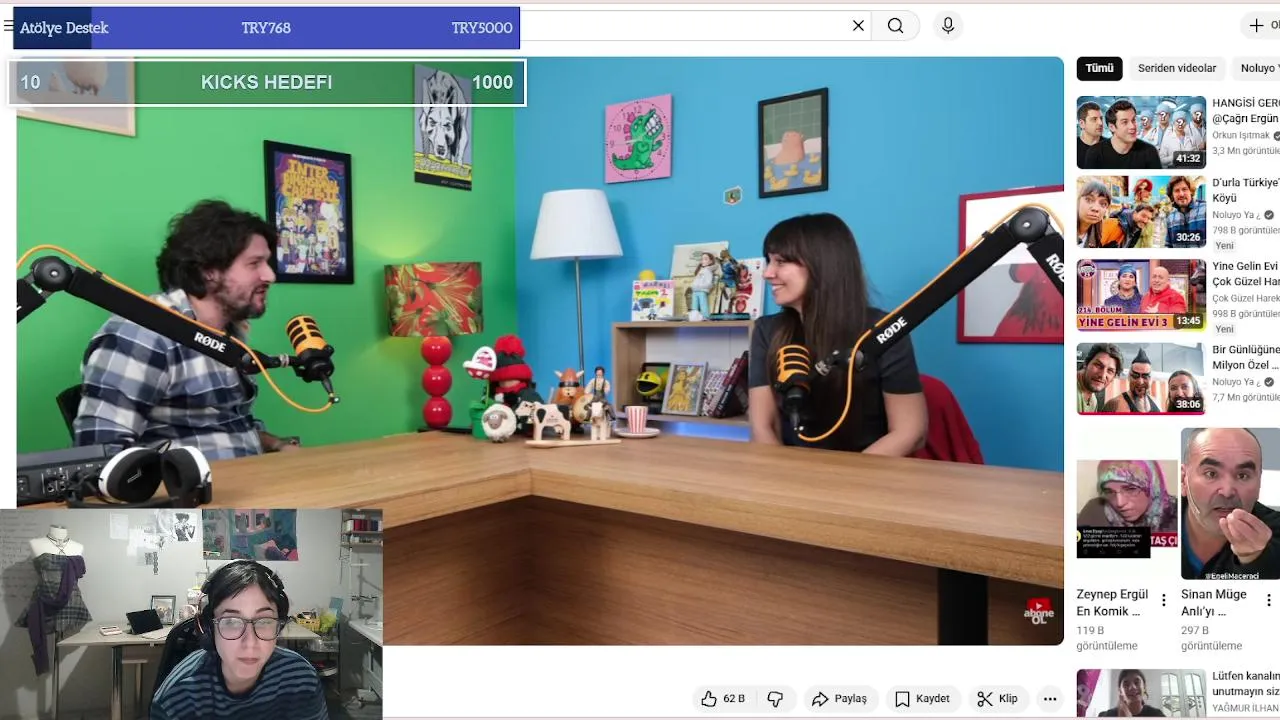This screenshot has width=1280, height=720.
Task: Open Orkun Işıtmak channel name
Action: click(1241, 135)
